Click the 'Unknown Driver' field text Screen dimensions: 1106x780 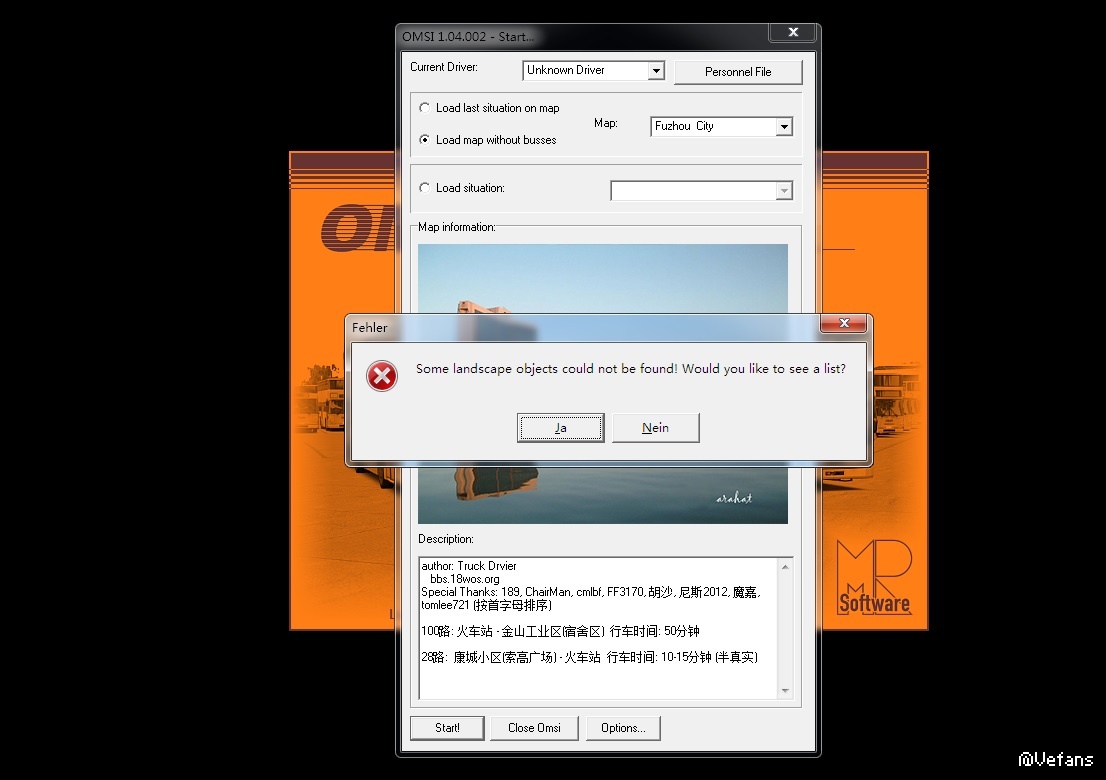[x=566, y=71]
